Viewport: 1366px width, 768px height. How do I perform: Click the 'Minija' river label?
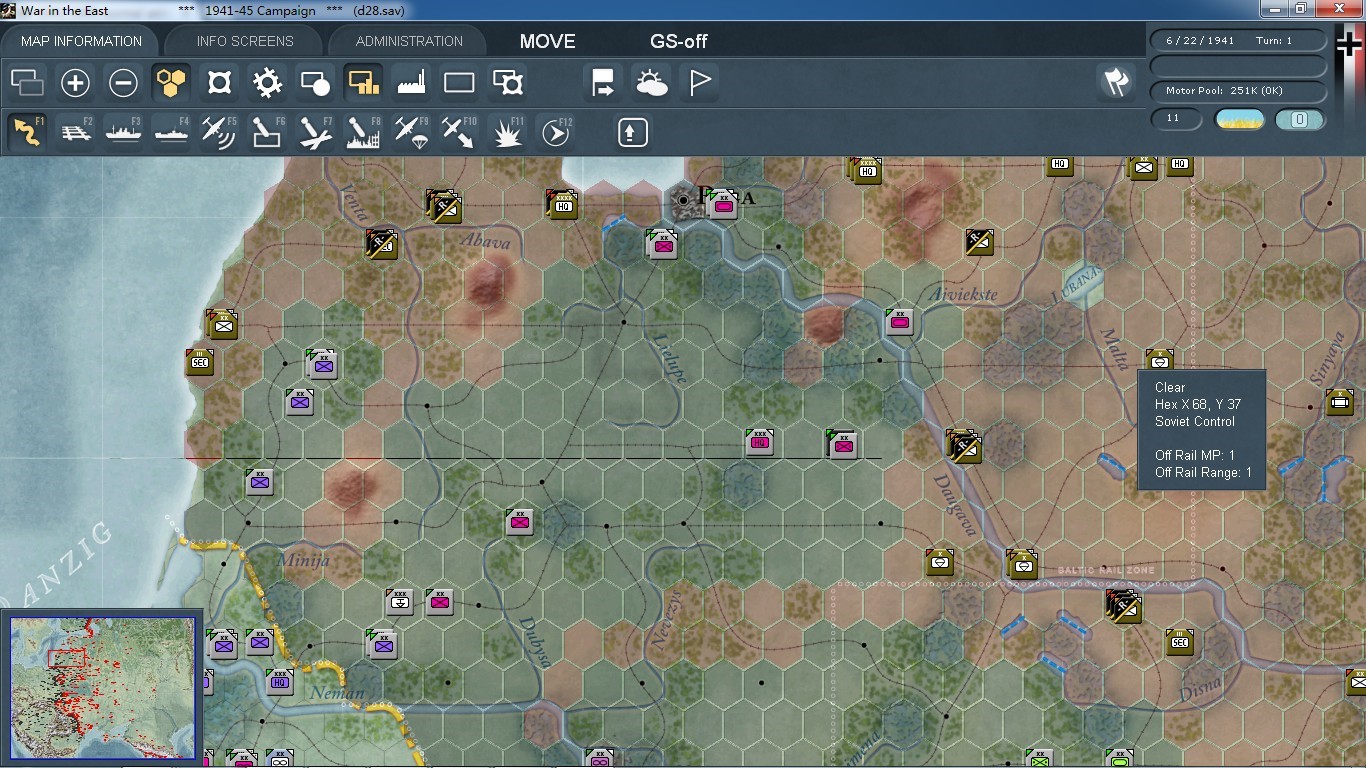(x=303, y=560)
